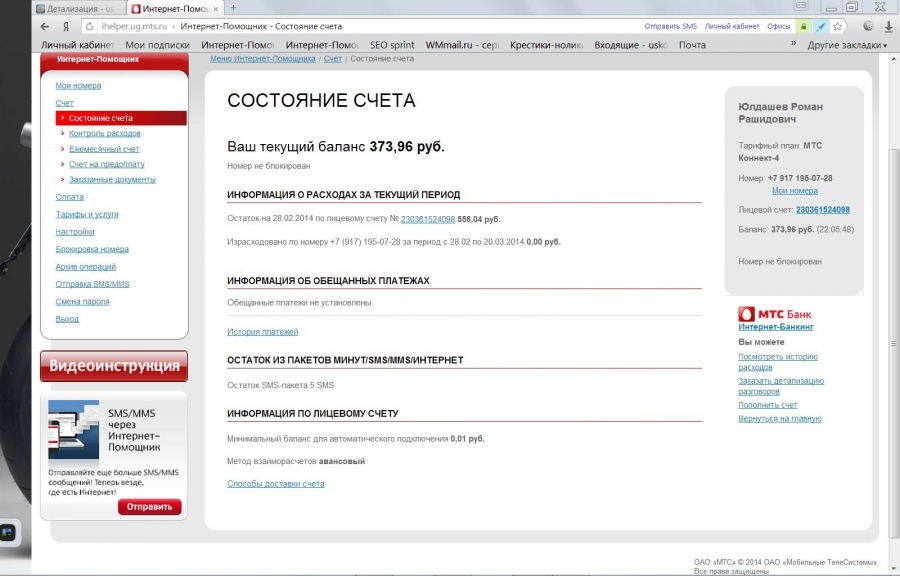Open new tab with plus icon
The image size is (900, 576).
pyautogui.click(x=233, y=8)
